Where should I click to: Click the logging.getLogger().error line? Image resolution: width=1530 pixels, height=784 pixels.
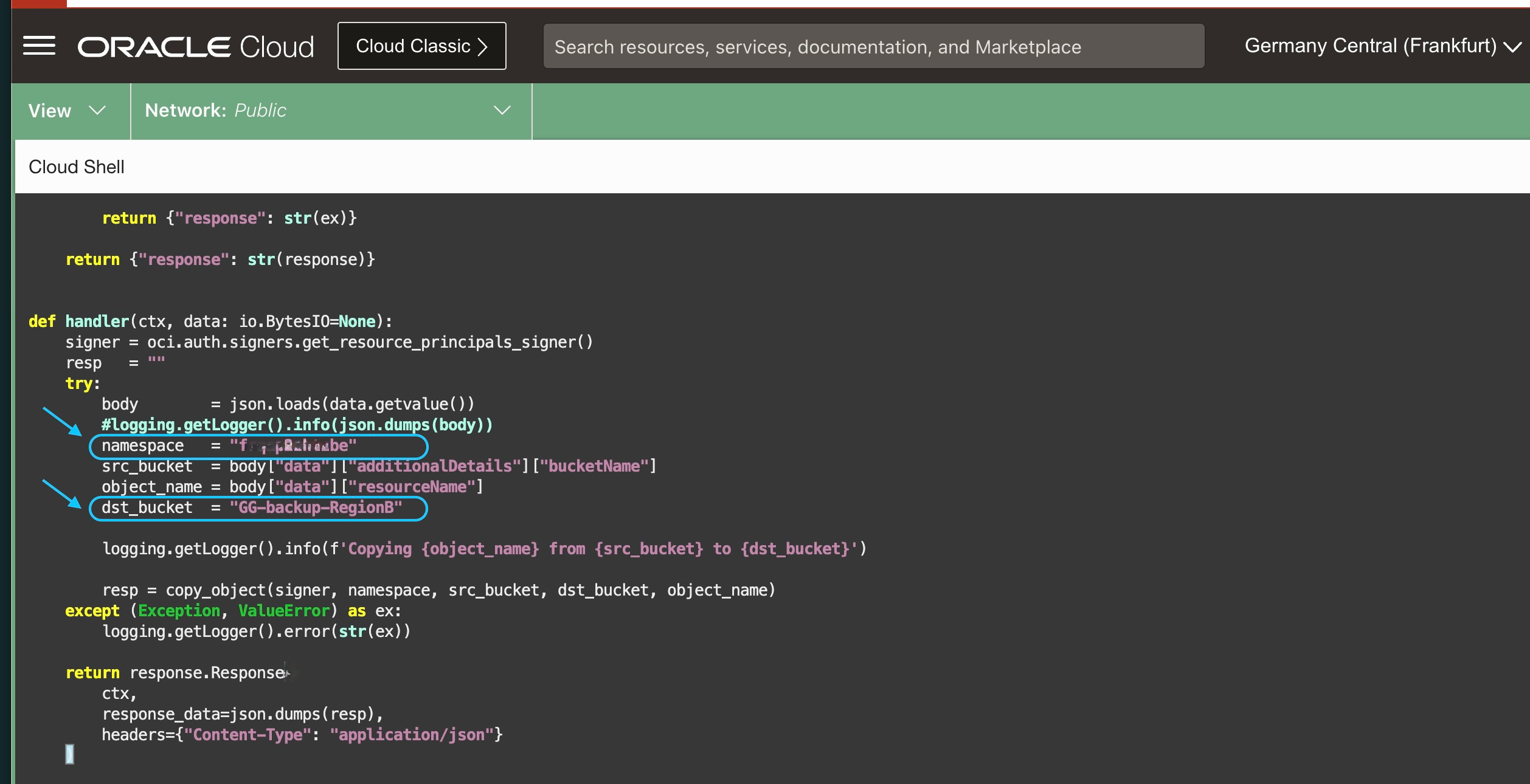tap(256, 632)
